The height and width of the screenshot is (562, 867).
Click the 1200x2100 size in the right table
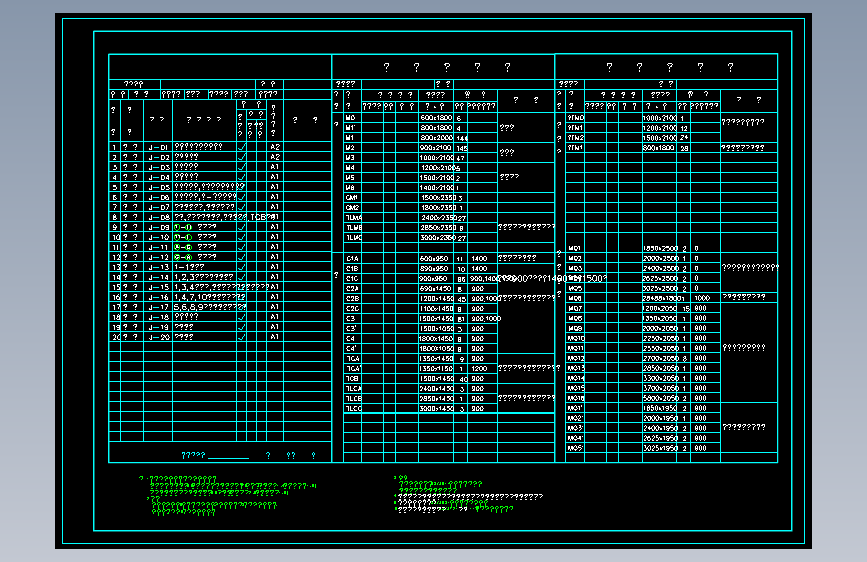coord(660,128)
